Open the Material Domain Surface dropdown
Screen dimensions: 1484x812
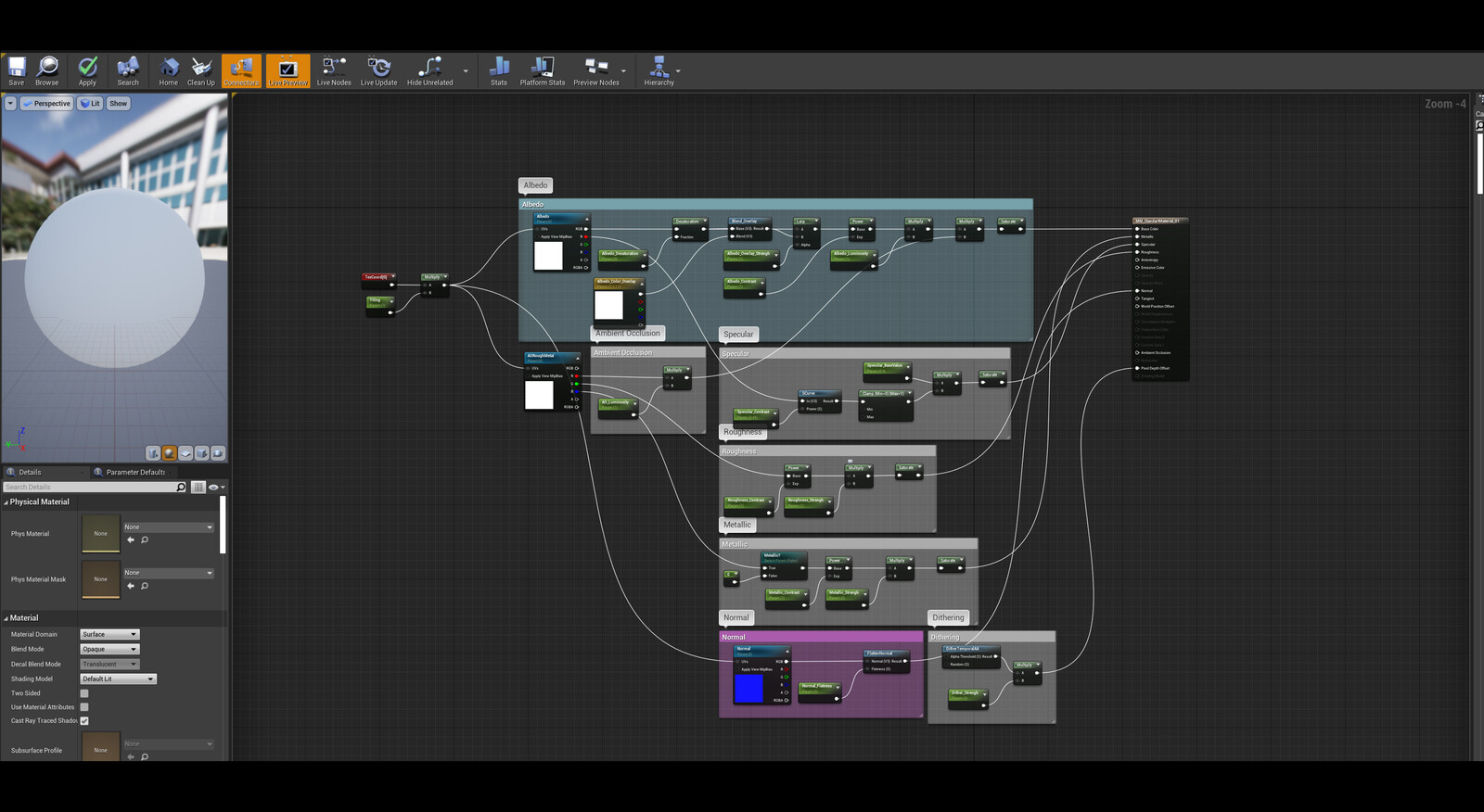coord(109,634)
